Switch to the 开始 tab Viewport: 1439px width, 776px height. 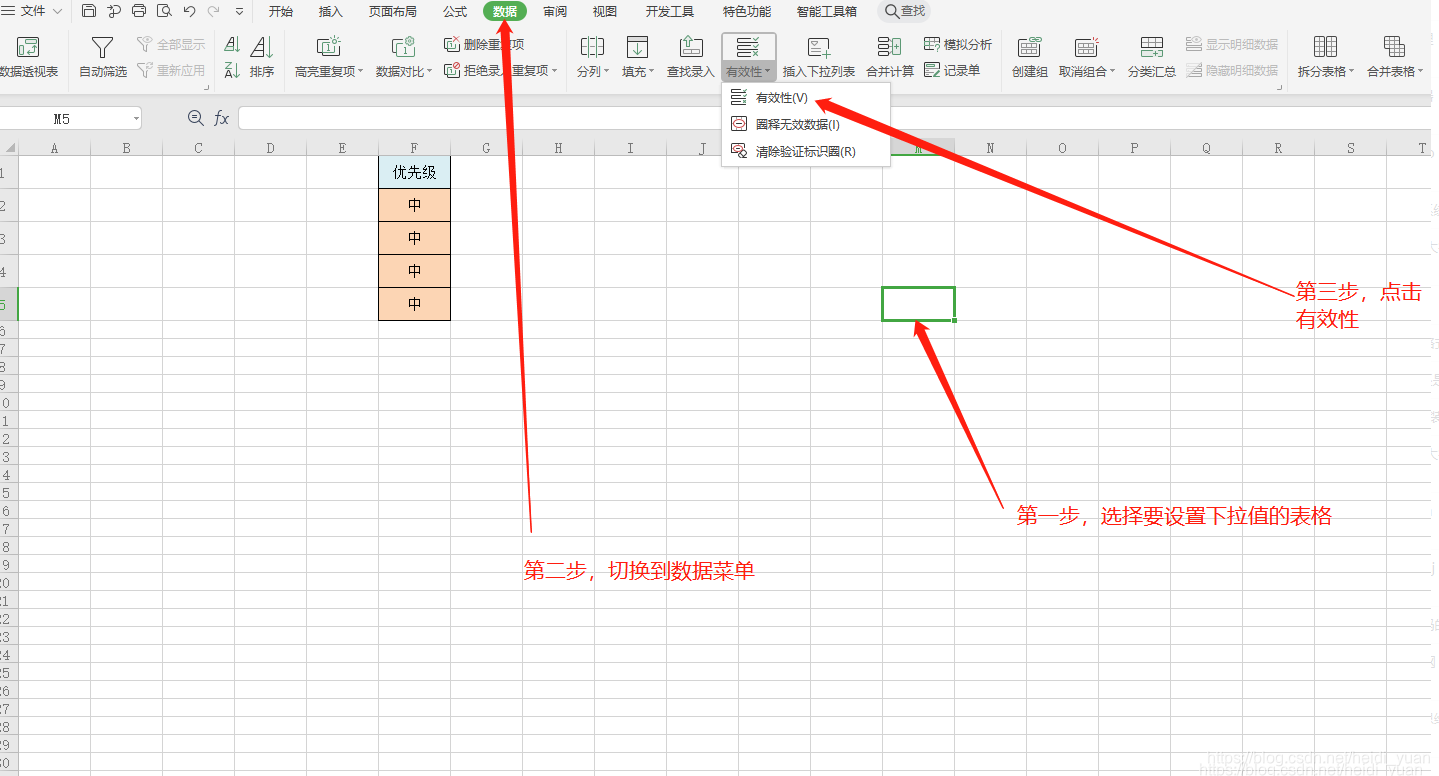(281, 12)
